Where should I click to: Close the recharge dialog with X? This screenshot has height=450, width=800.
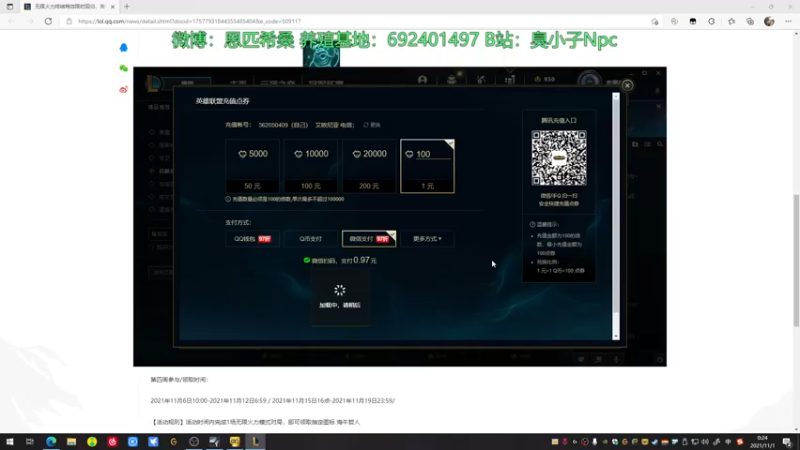click(x=628, y=85)
